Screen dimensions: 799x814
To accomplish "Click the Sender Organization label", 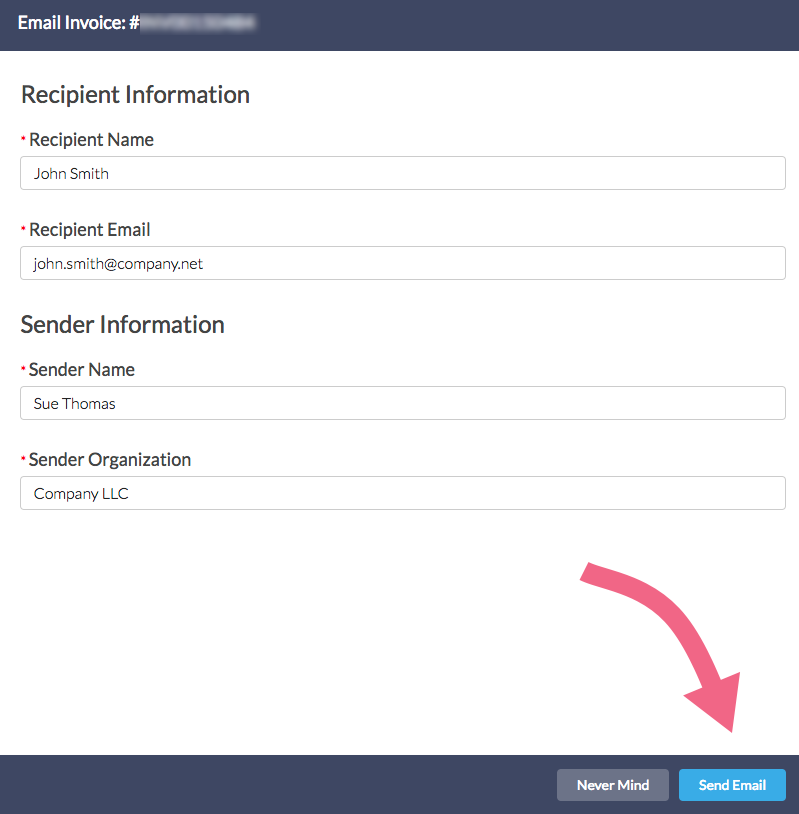I will click(109, 460).
